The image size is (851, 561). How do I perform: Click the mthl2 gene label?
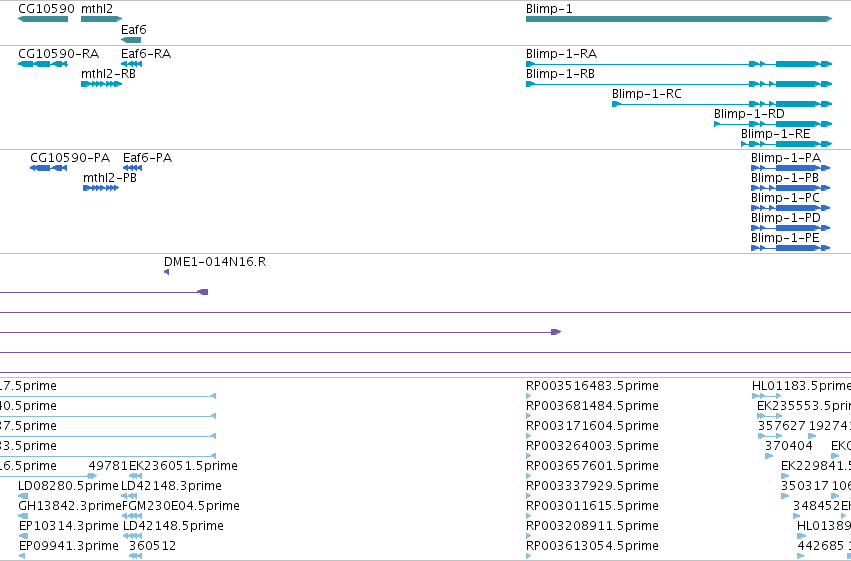pyautogui.click(x=97, y=9)
